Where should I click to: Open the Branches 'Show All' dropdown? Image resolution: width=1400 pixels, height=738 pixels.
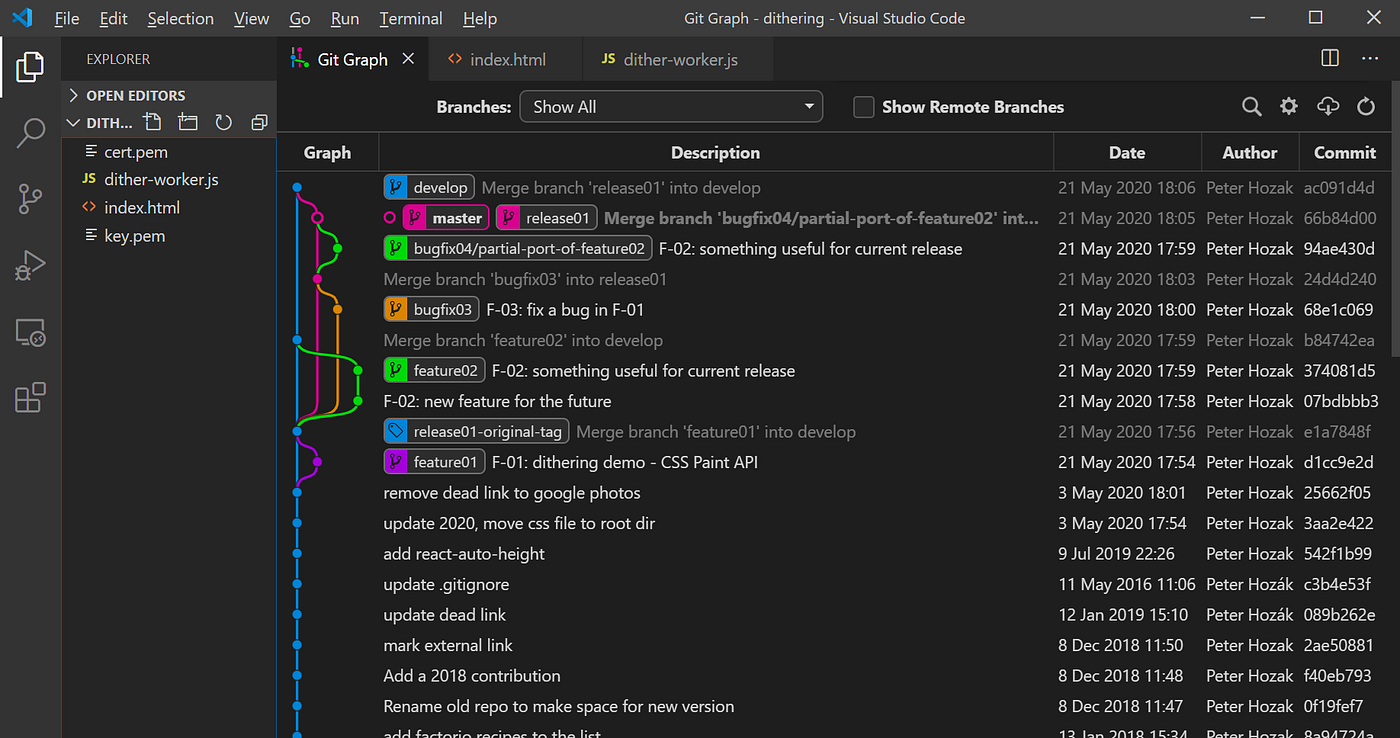pos(671,107)
